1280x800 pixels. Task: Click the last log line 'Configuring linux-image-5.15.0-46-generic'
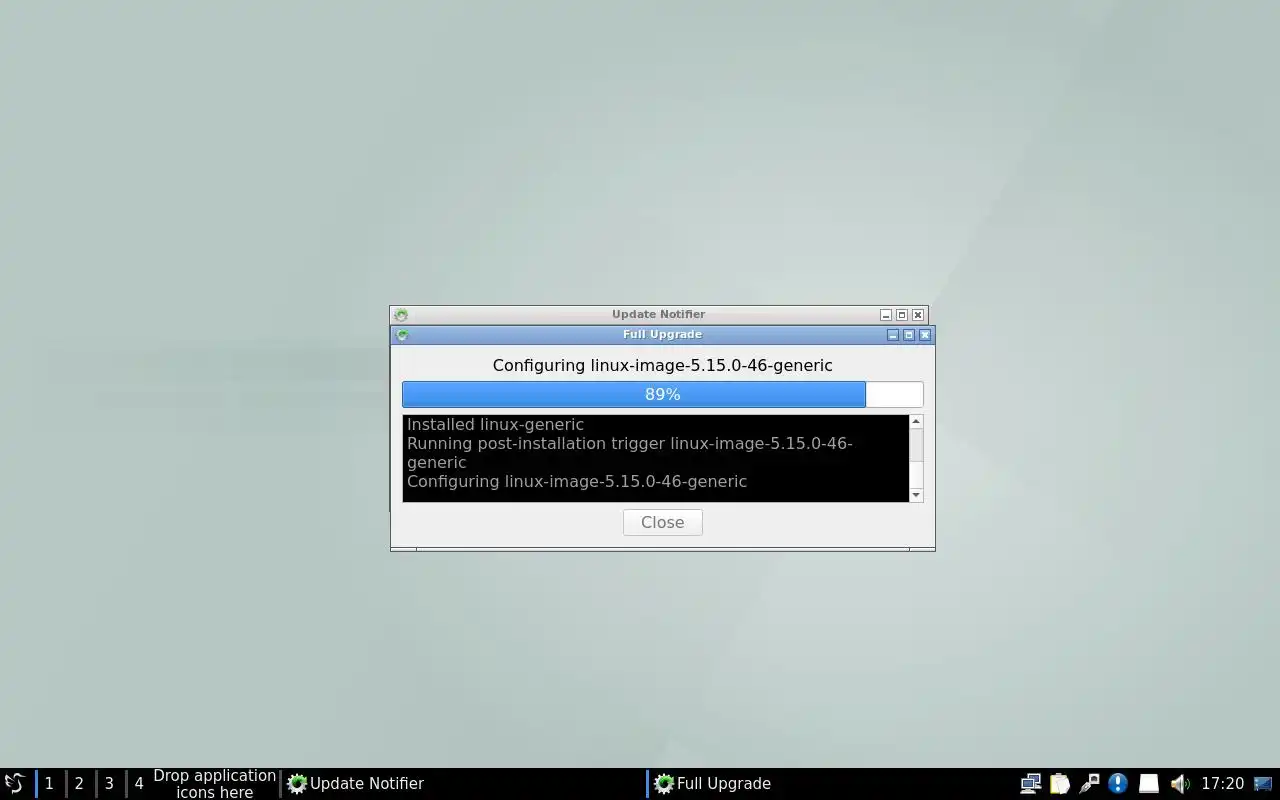[577, 481]
